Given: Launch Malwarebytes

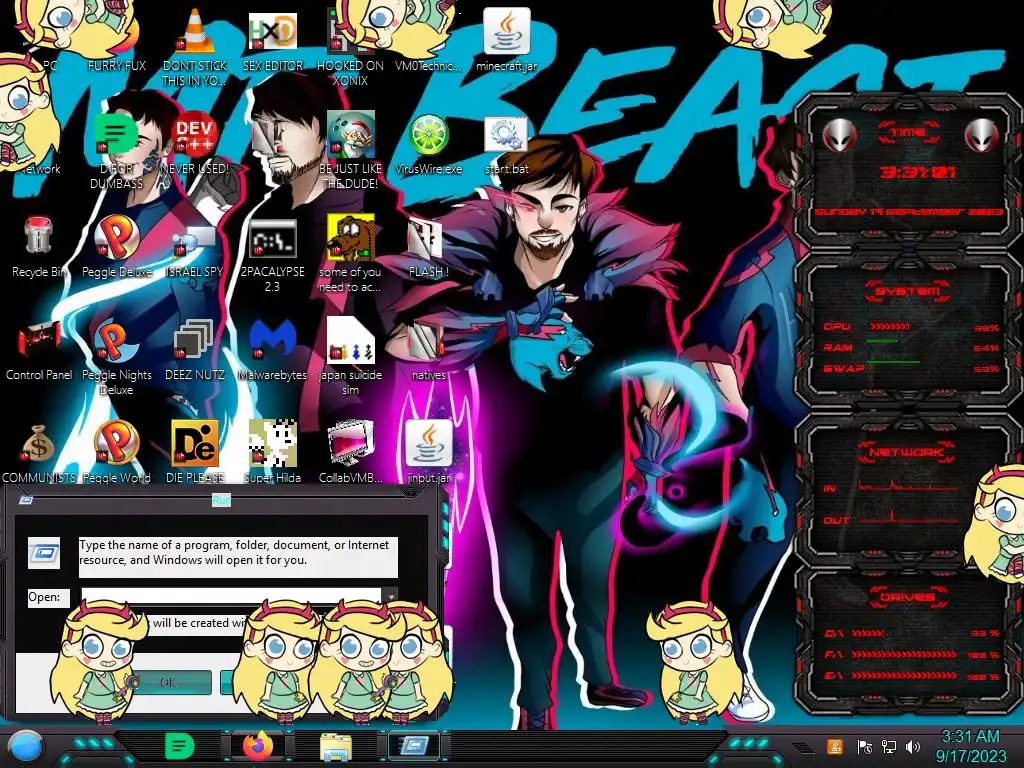Looking at the screenshot, I should coord(273,350).
